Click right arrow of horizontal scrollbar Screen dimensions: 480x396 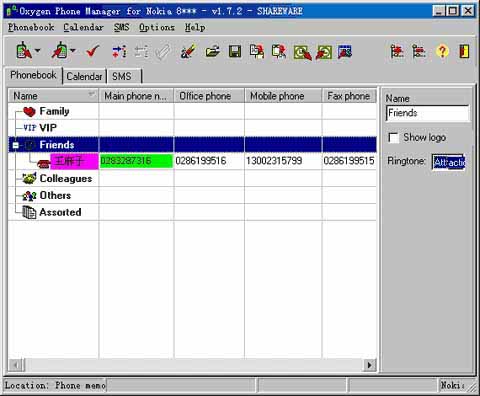[369, 365]
